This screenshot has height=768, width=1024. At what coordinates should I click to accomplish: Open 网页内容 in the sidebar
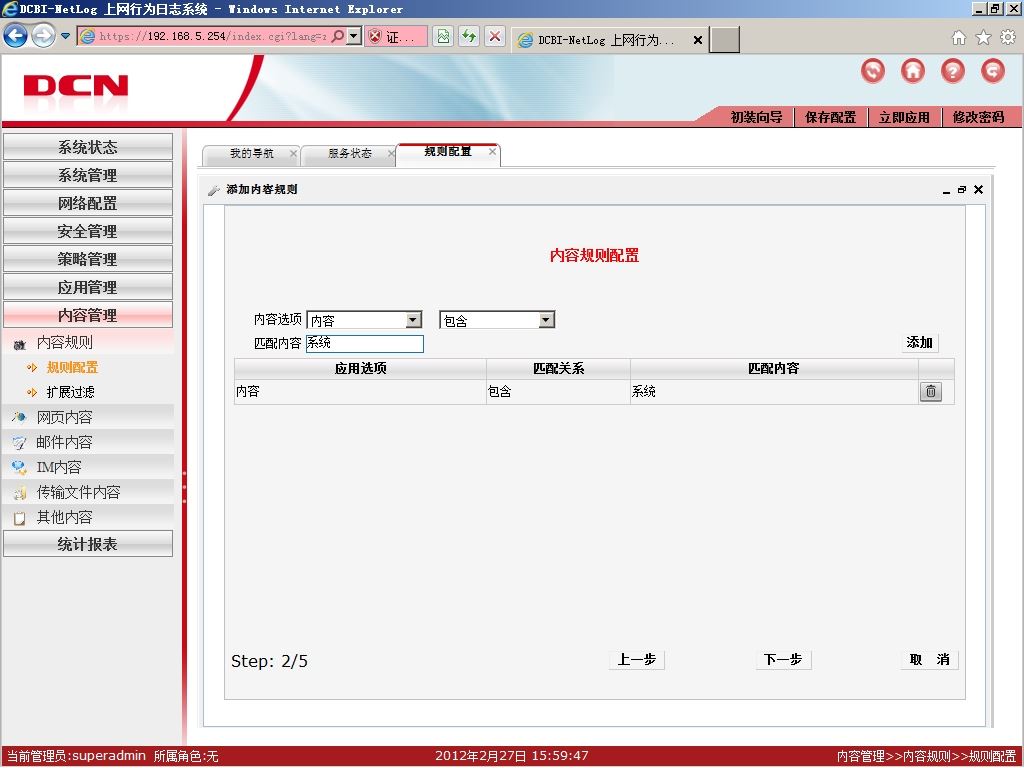click(x=65, y=417)
